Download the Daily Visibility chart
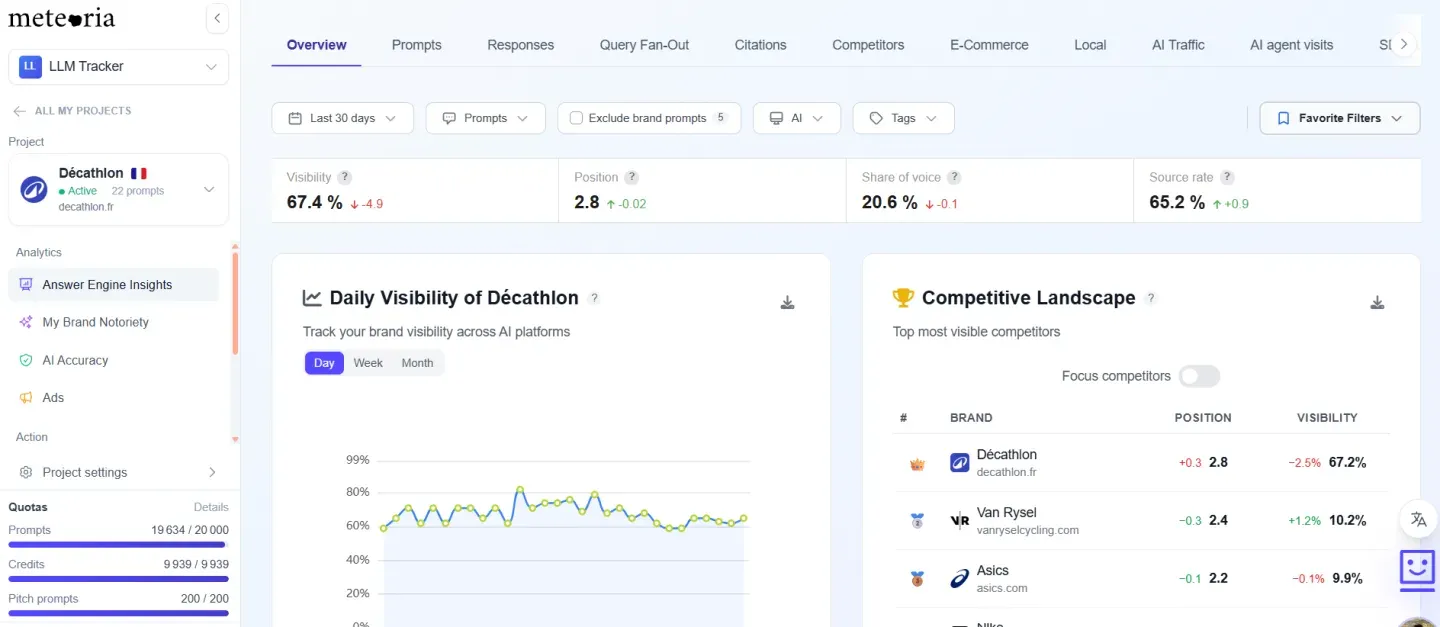This screenshot has width=1440, height=627. point(788,302)
